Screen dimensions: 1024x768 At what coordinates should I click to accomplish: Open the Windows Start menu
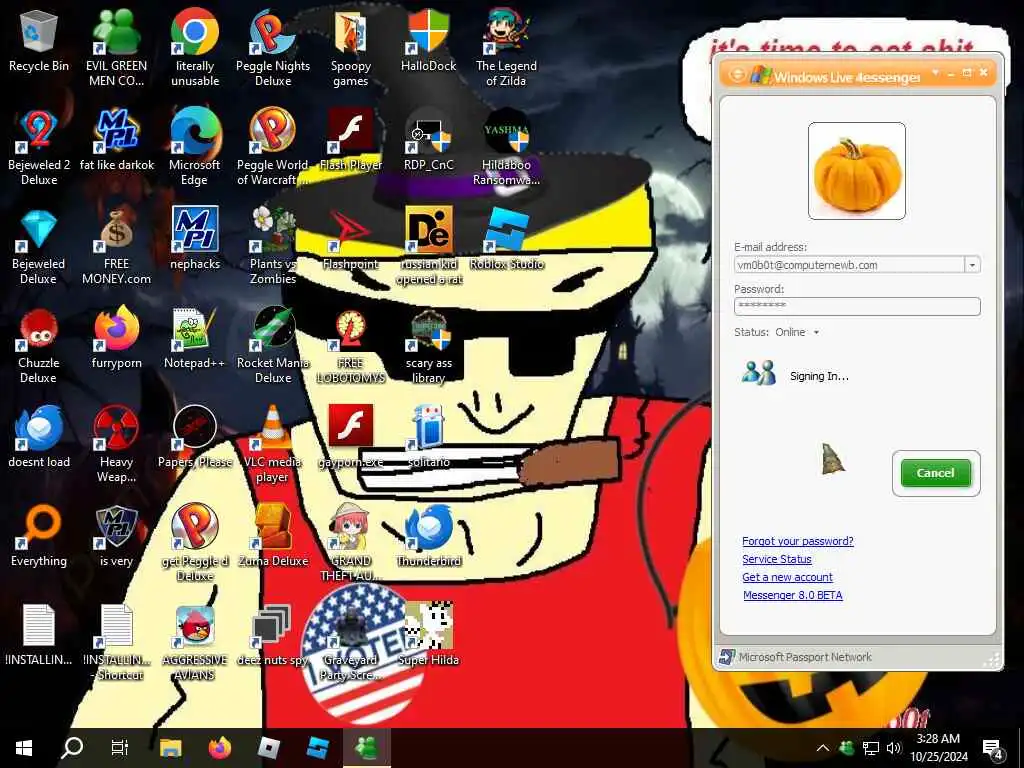(24, 748)
